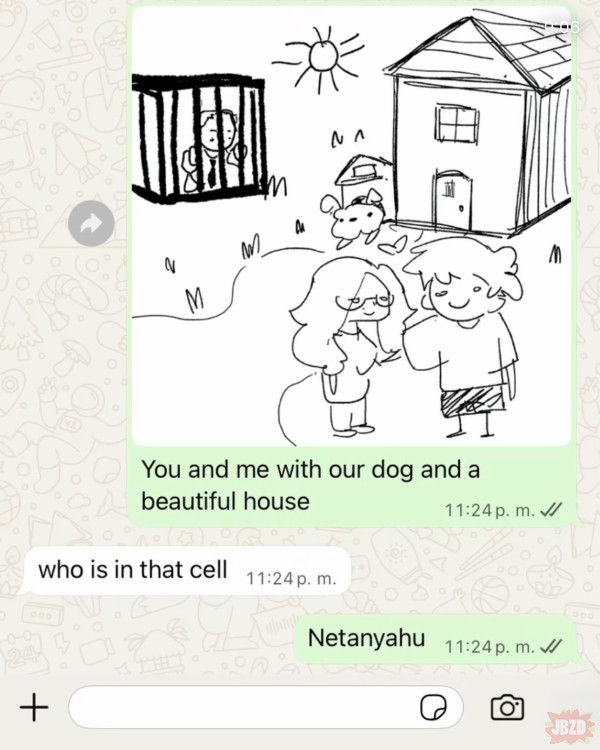Tap the 11:24 p. m. timestamp on the received message
The width and height of the screenshot is (600, 750).
[x=291, y=579]
